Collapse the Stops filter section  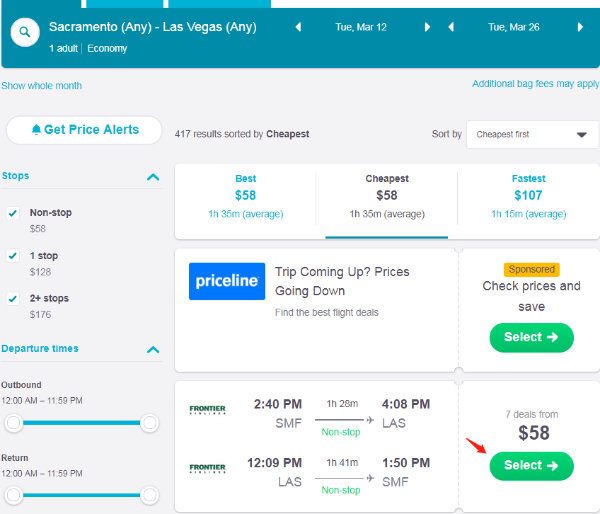point(153,177)
